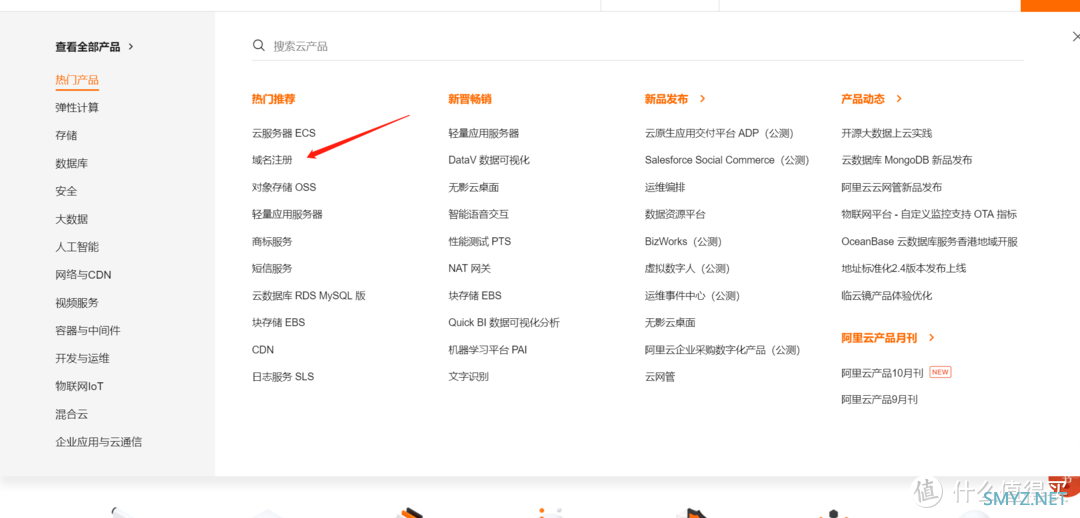Select 开发与运维 category
The width and height of the screenshot is (1080, 518).
[83, 358]
